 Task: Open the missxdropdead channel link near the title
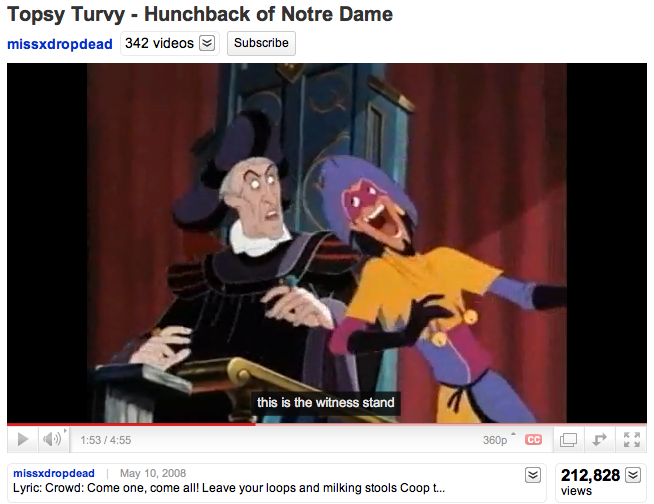click(x=60, y=44)
